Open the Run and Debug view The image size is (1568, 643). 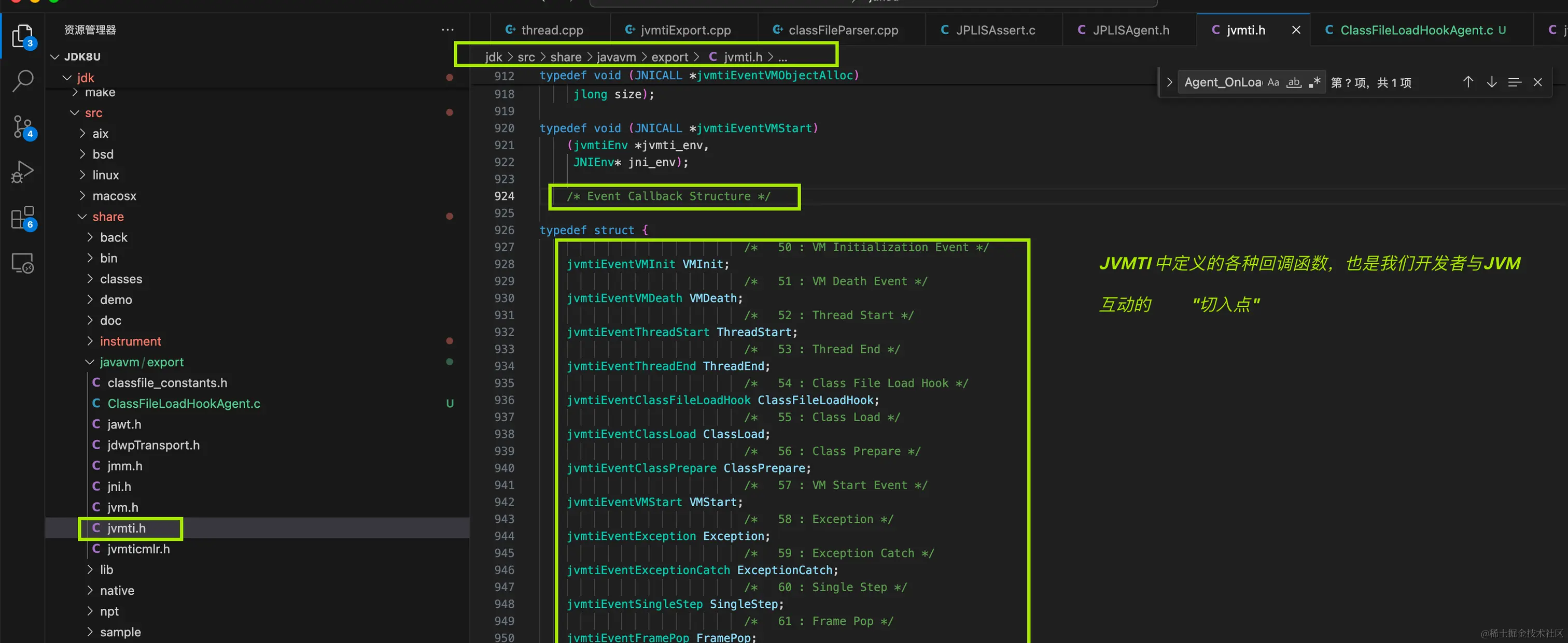tap(22, 172)
